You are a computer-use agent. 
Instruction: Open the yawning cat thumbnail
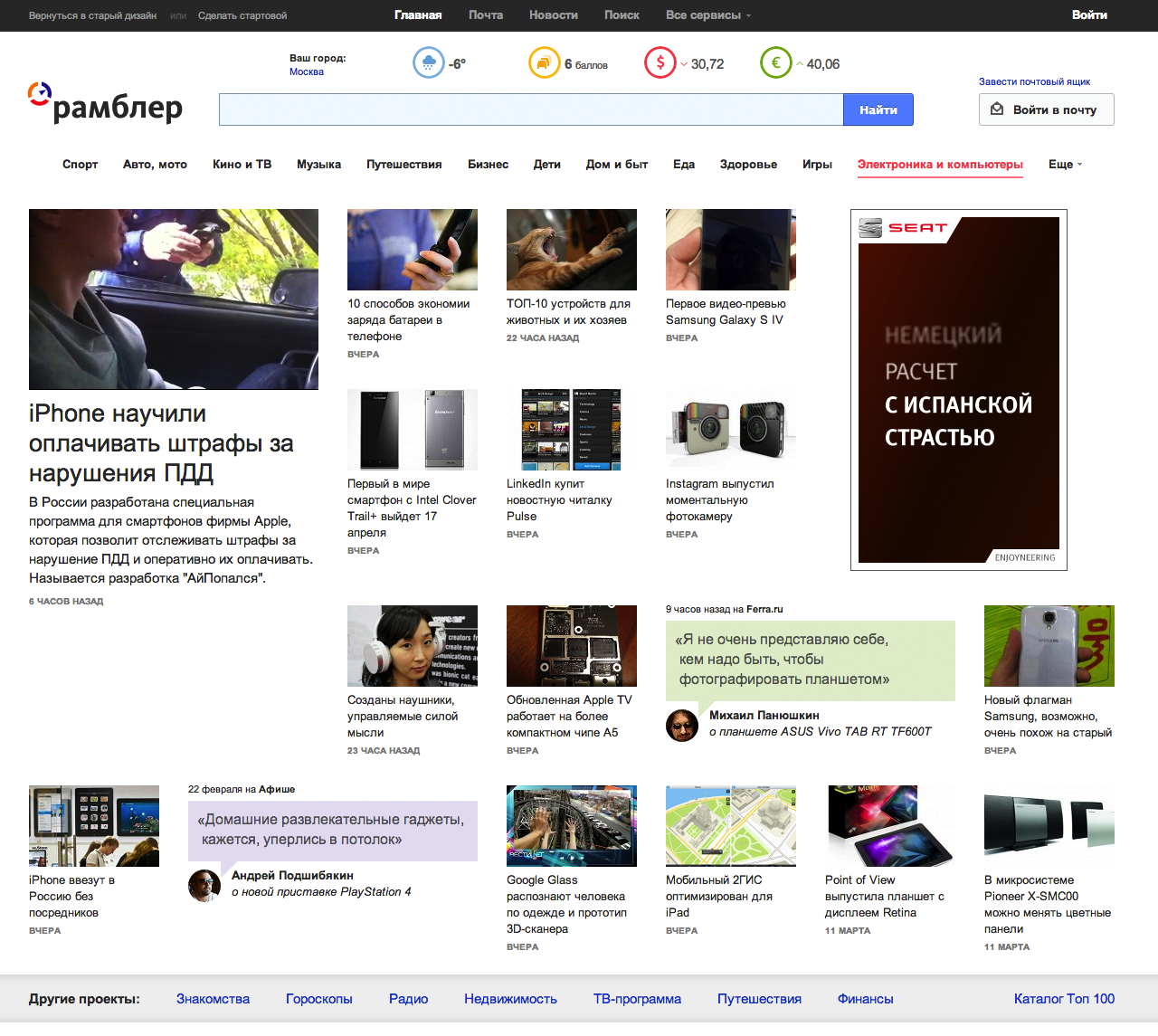(572, 250)
